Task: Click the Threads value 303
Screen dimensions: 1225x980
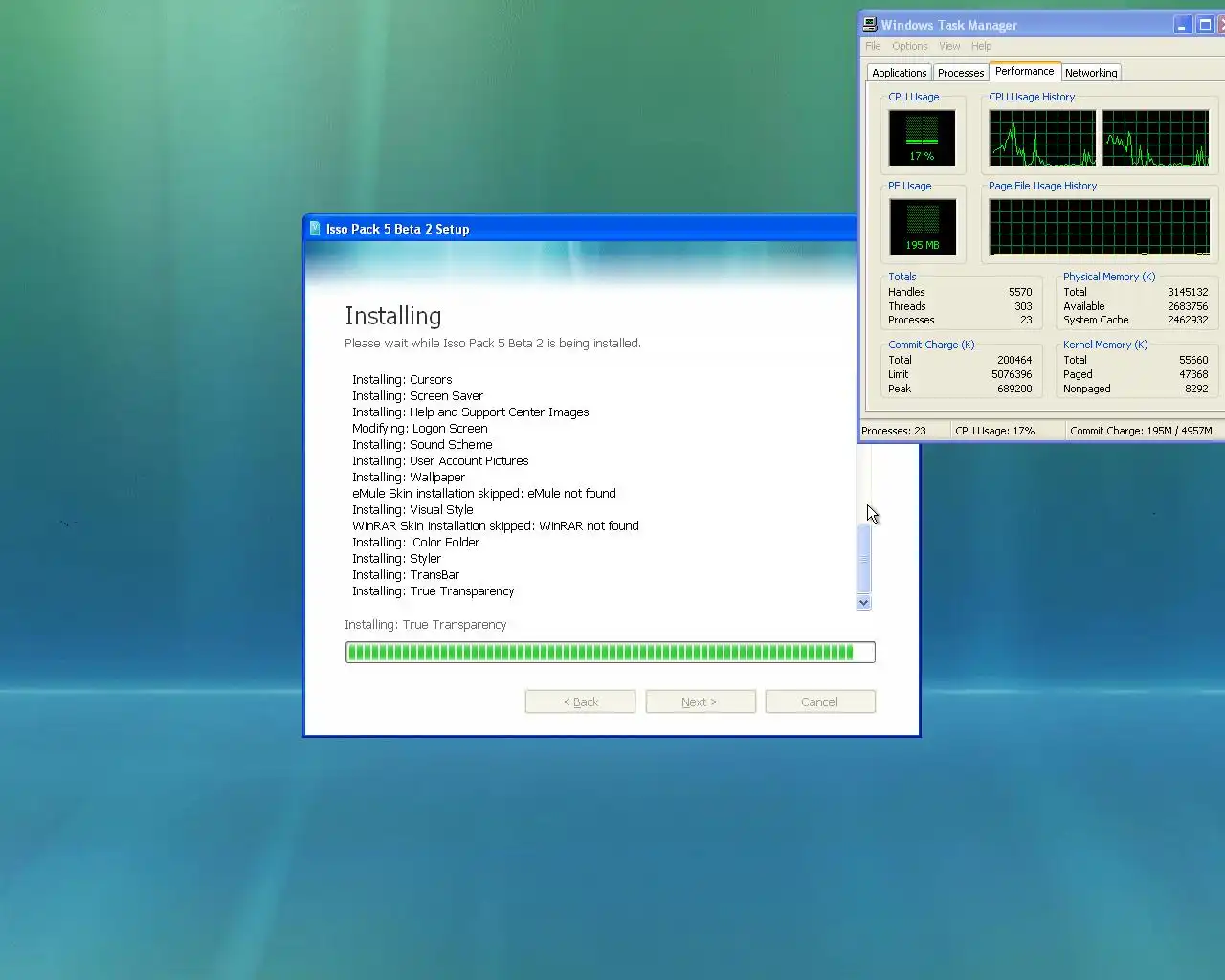Action: [1023, 306]
